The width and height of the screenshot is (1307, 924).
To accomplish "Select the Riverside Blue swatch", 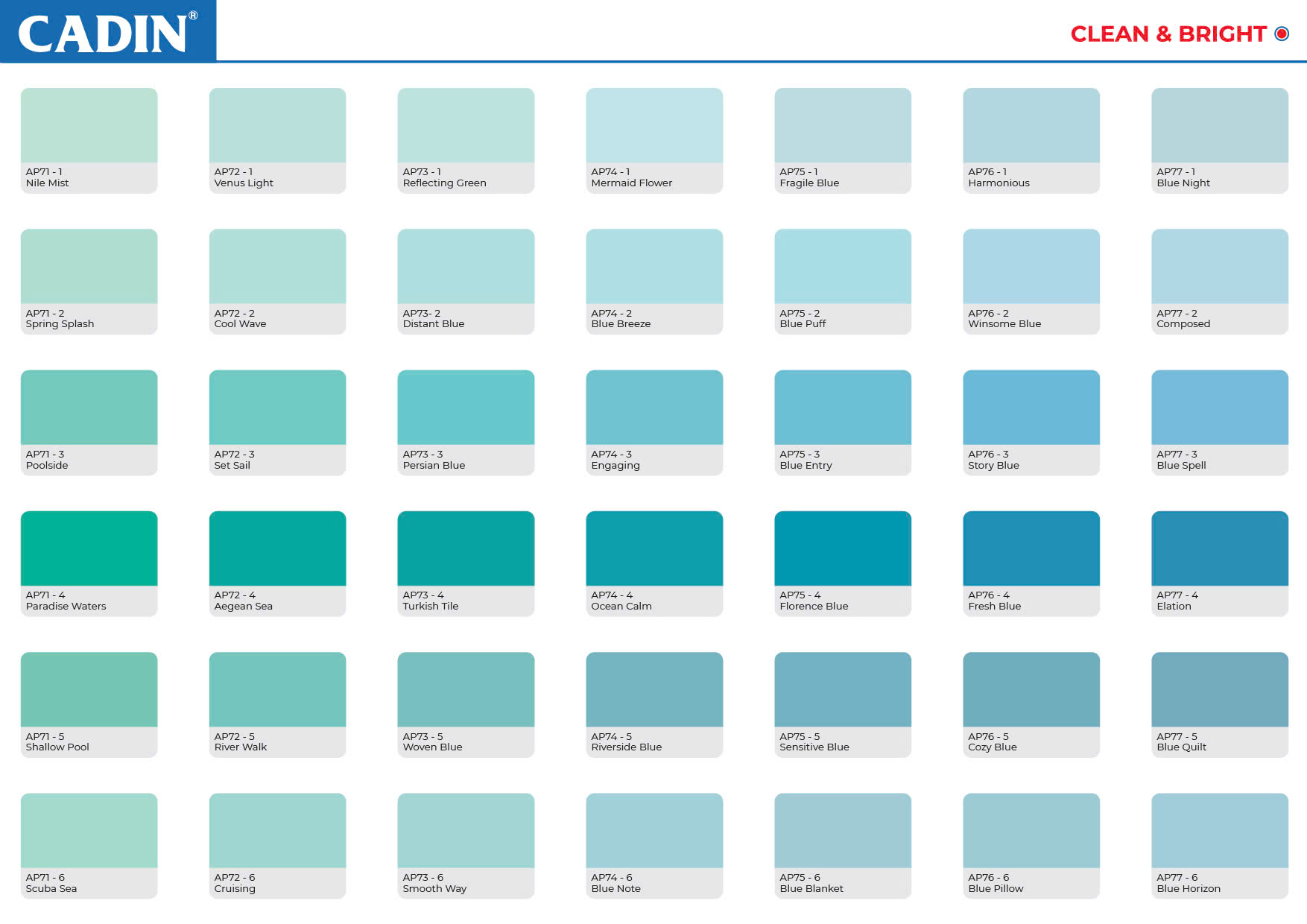I will pos(653,689).
